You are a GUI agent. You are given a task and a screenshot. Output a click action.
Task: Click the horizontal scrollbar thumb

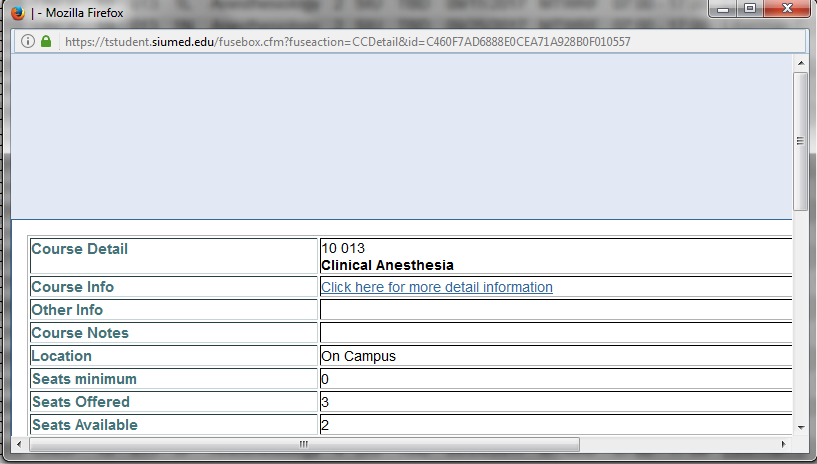click(x=300, y=443)
